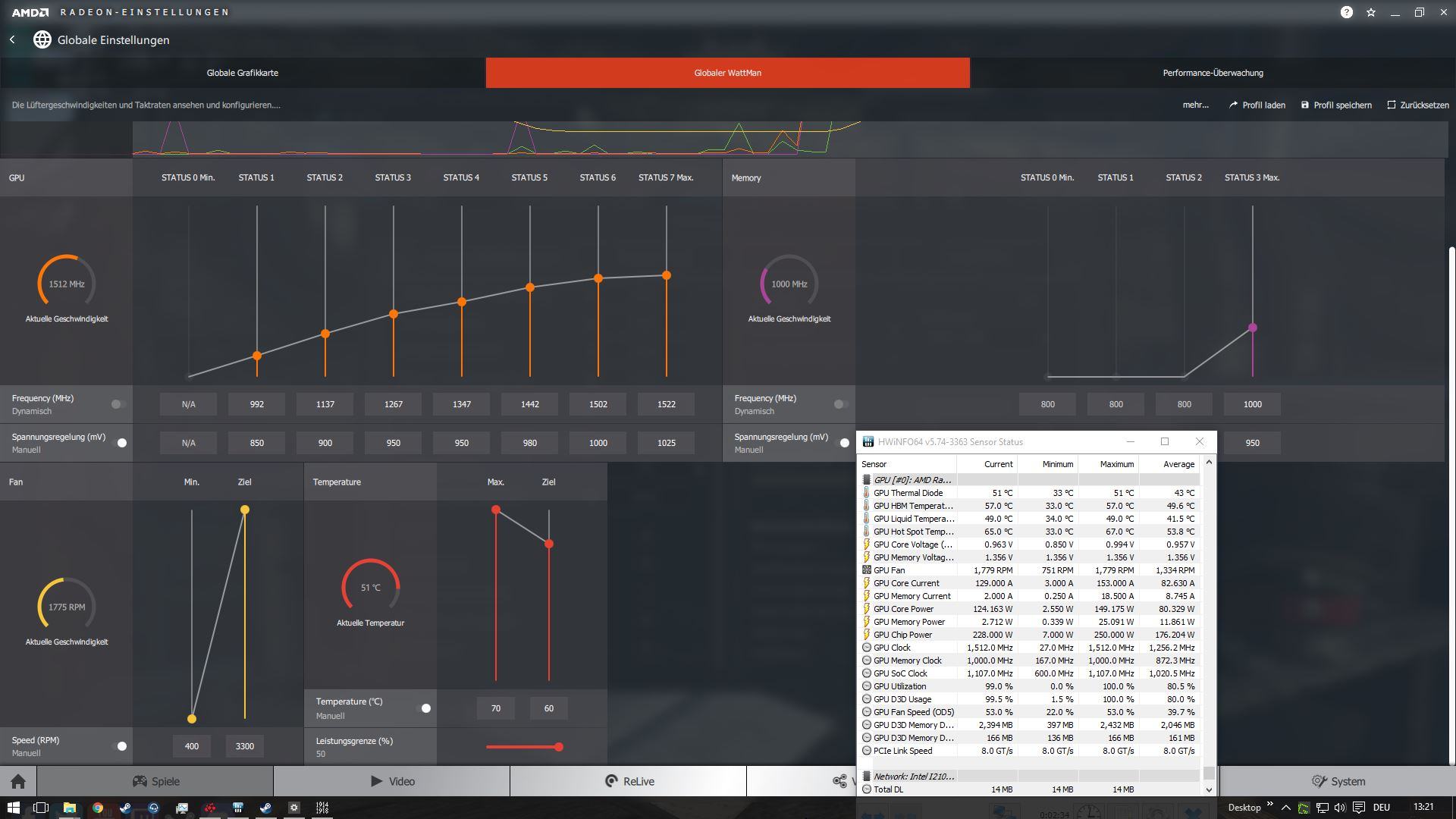Click the GPU STATUS 7 Max curve handle
Screen dimensions: 1456x819
pyautogui.click(x=667, y=275)
